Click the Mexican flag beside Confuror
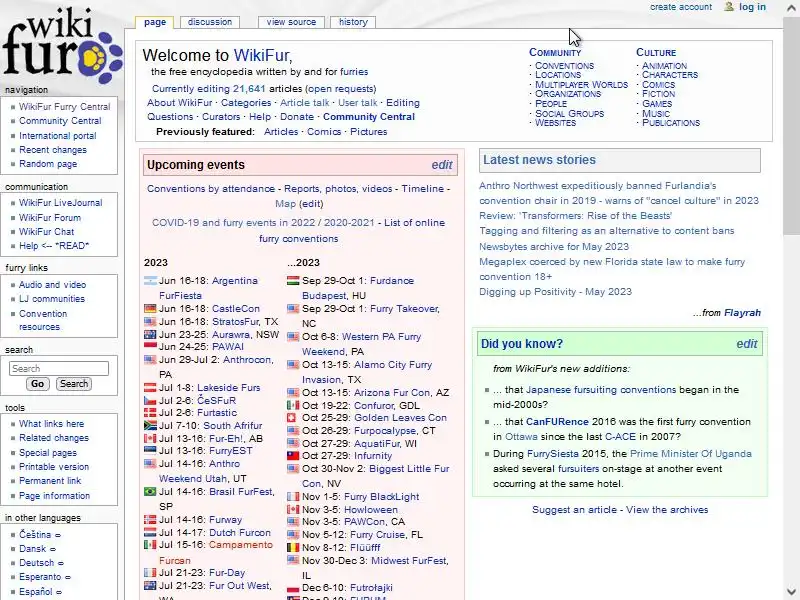This screenshot has height=600, width=800. click(293, 406)
